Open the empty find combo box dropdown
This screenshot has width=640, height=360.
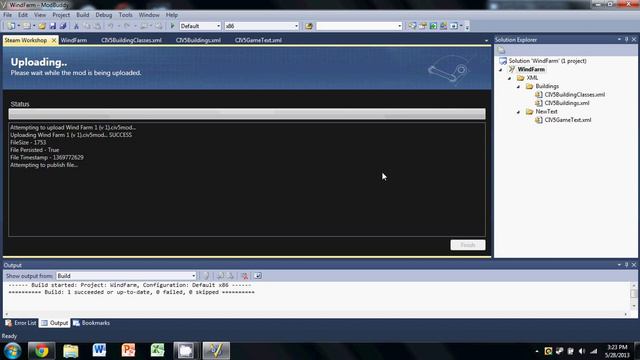pyautogui.click(x=400, y=26)
